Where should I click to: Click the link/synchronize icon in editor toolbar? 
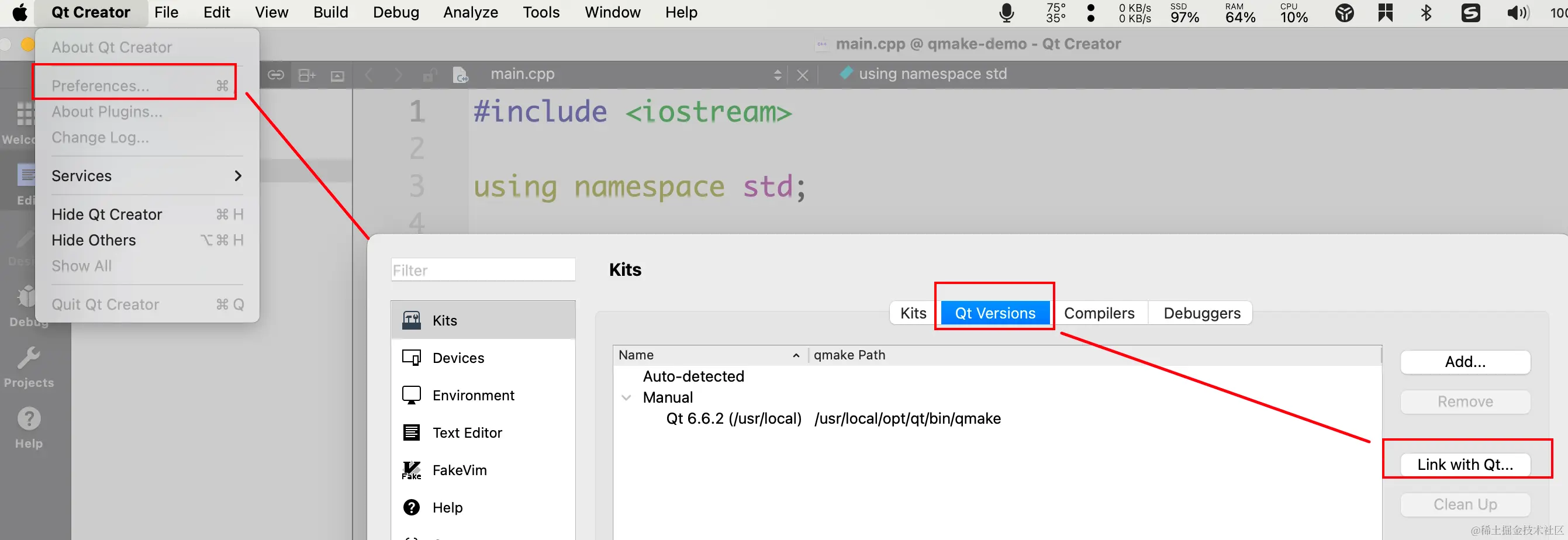click(x=276, y=75)
